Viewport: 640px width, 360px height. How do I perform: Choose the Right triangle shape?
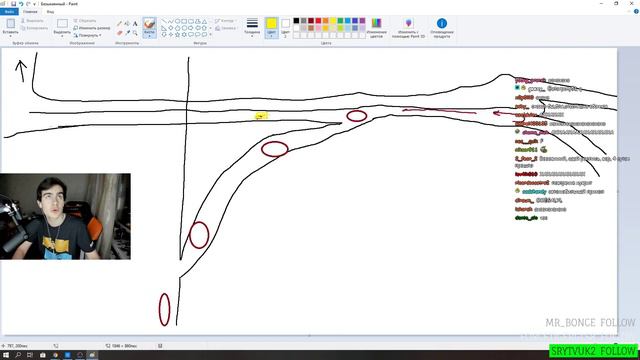(164, 28)
